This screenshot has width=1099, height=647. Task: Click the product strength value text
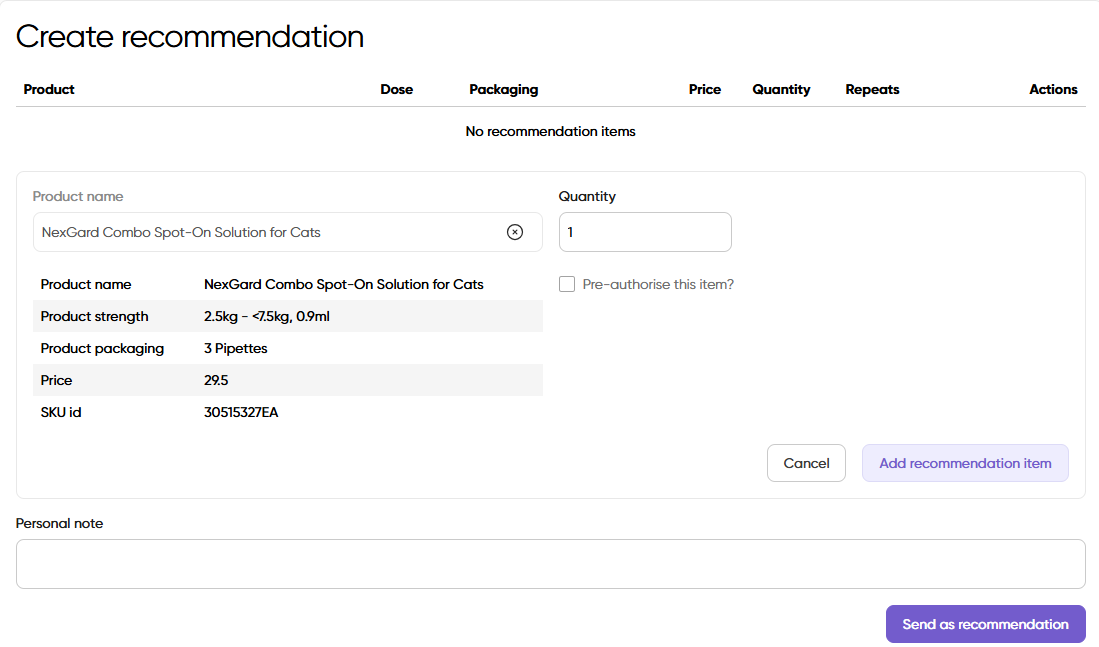click(x=267, y=316)
